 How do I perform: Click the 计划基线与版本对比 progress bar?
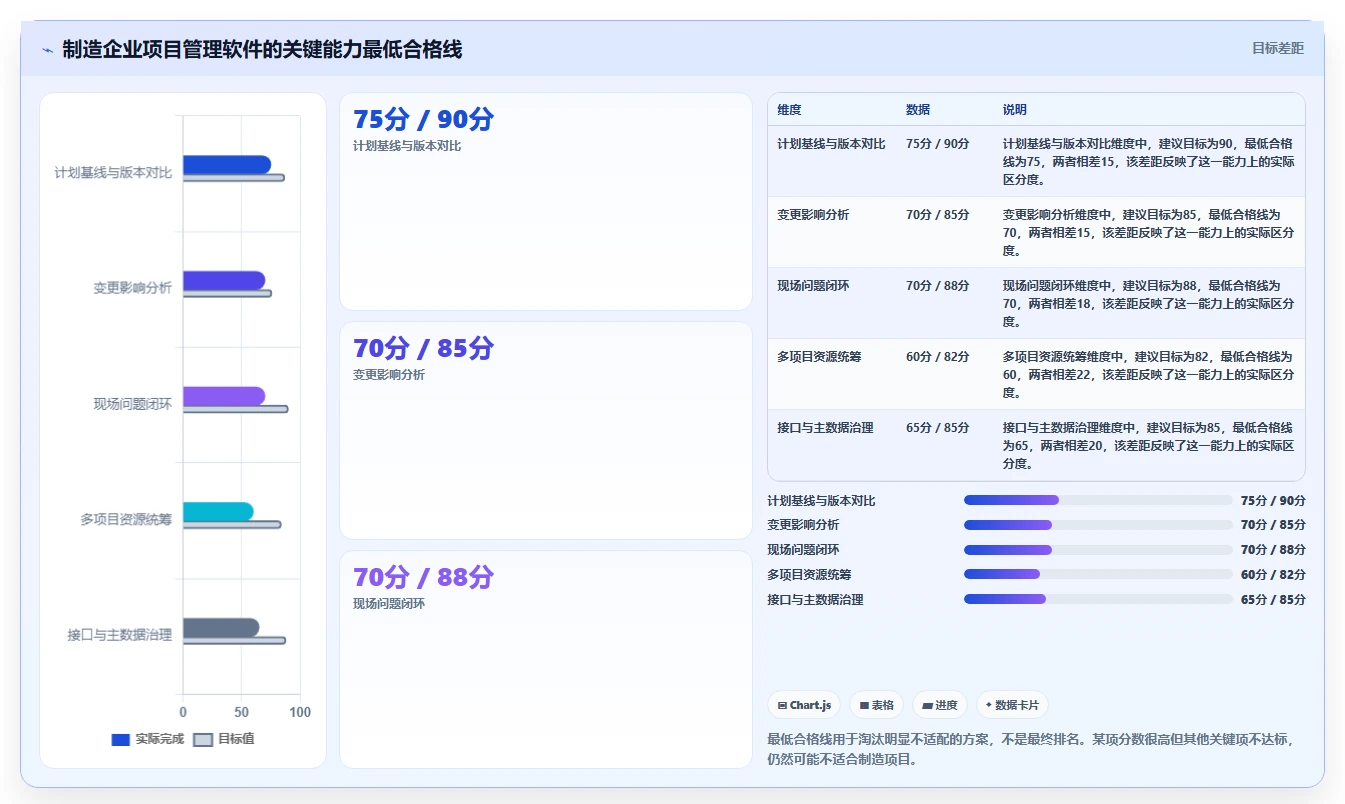1098,500
